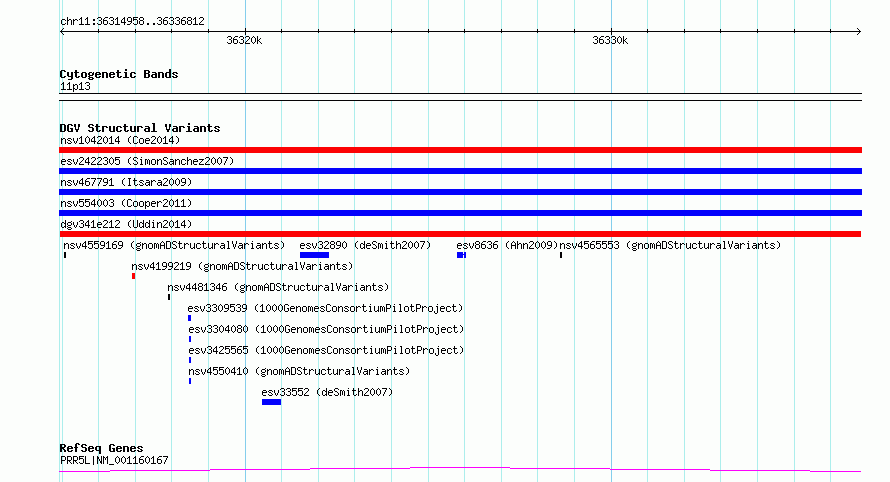Image resolution: width=890 pixels, height=482 pixels.
Task: Open nsv4481346 gnomAD variant label
Action: pyautogui.click(x=278, y=287)
